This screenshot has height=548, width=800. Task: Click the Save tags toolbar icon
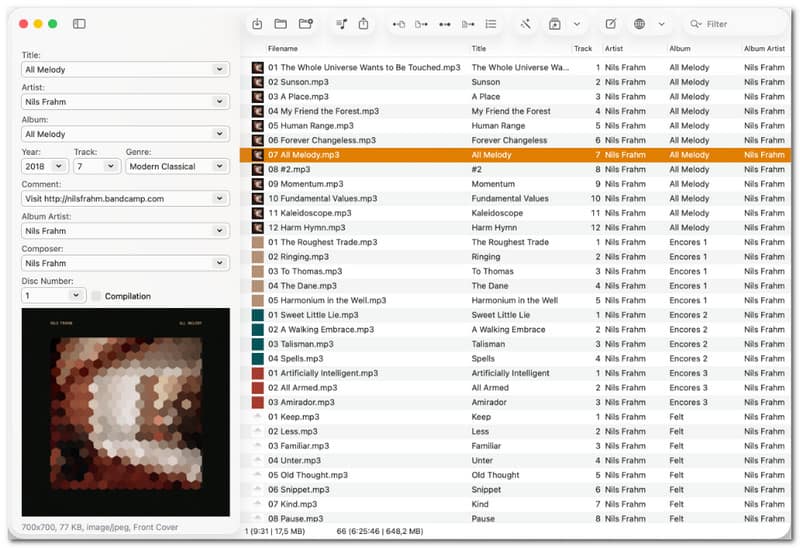[x=257, y=23]
